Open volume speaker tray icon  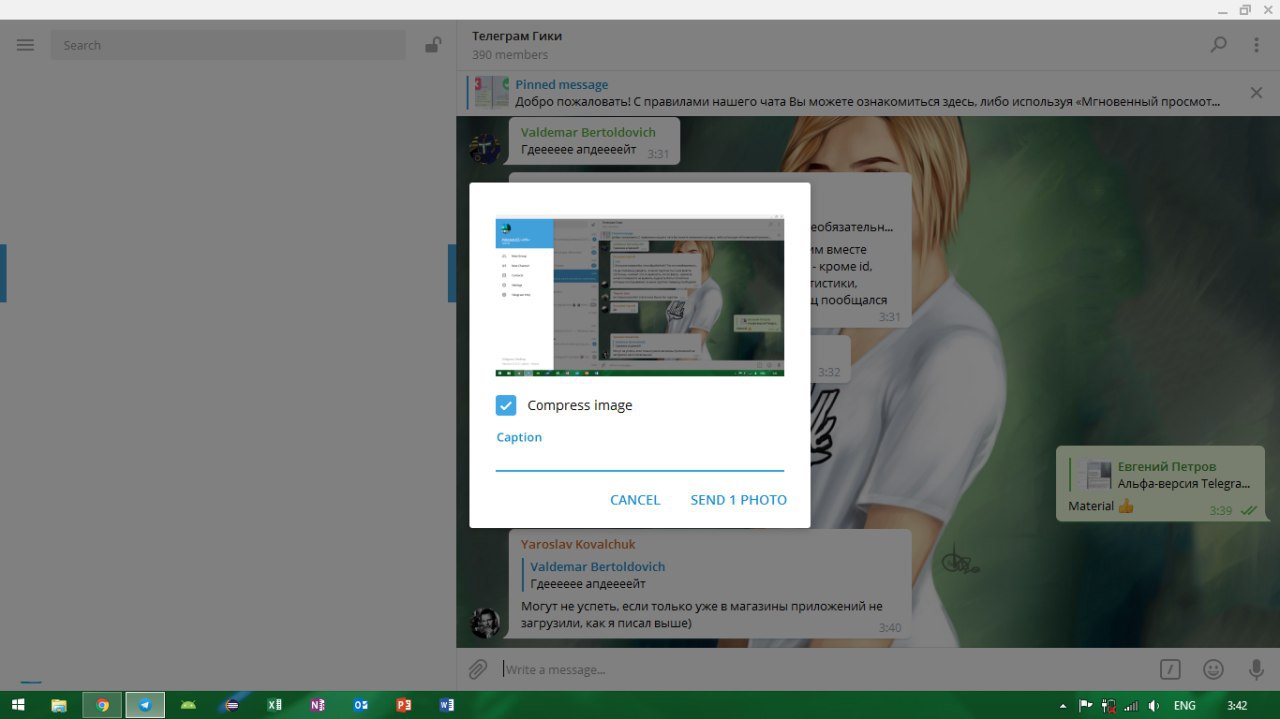1155,705
